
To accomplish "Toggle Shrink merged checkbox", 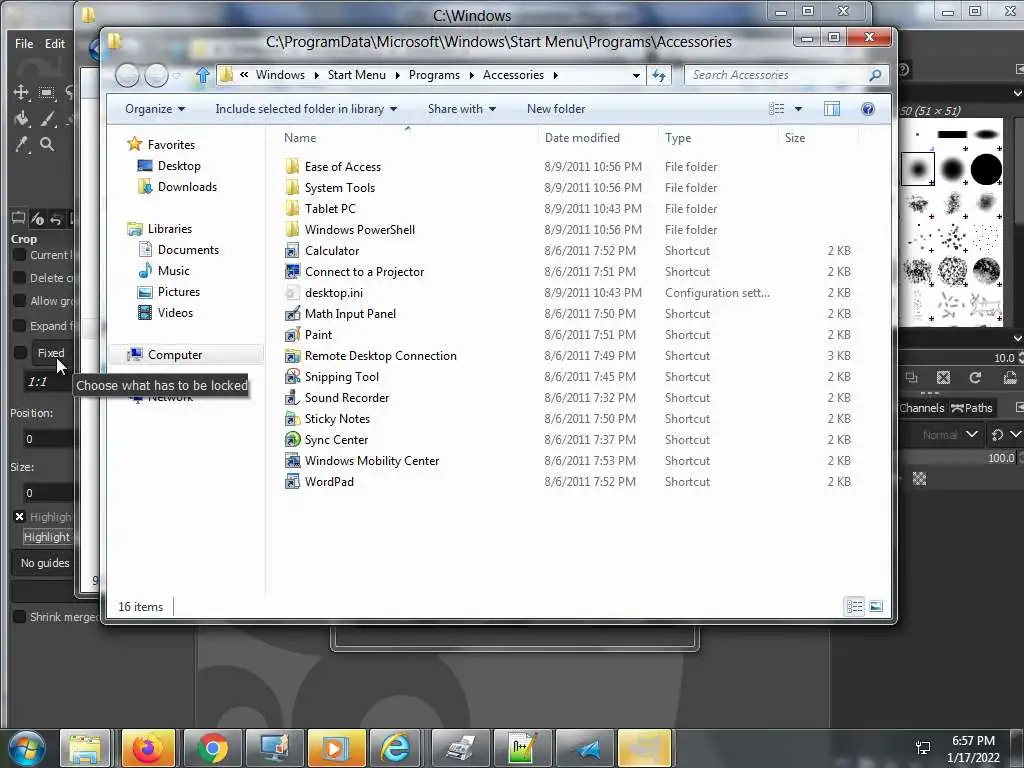I will [20, 616].
